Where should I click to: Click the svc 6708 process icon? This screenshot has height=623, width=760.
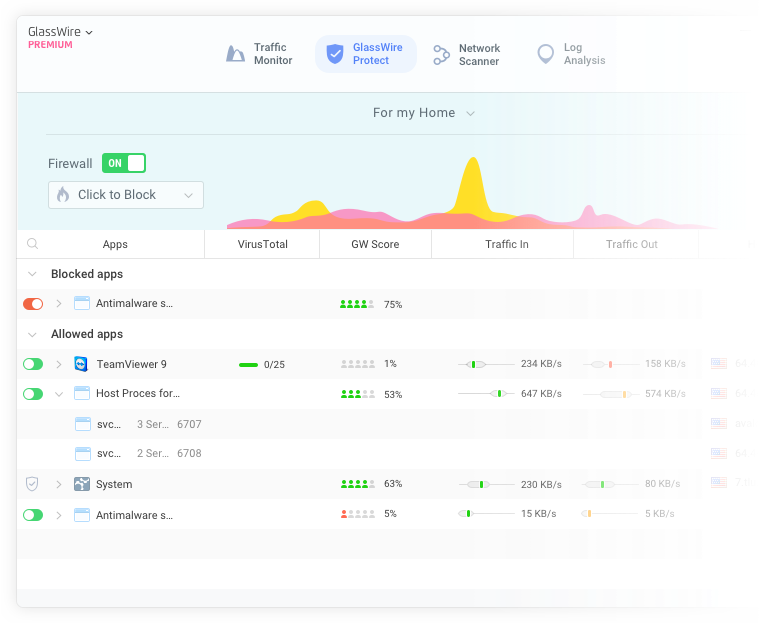tap(82, 454)
